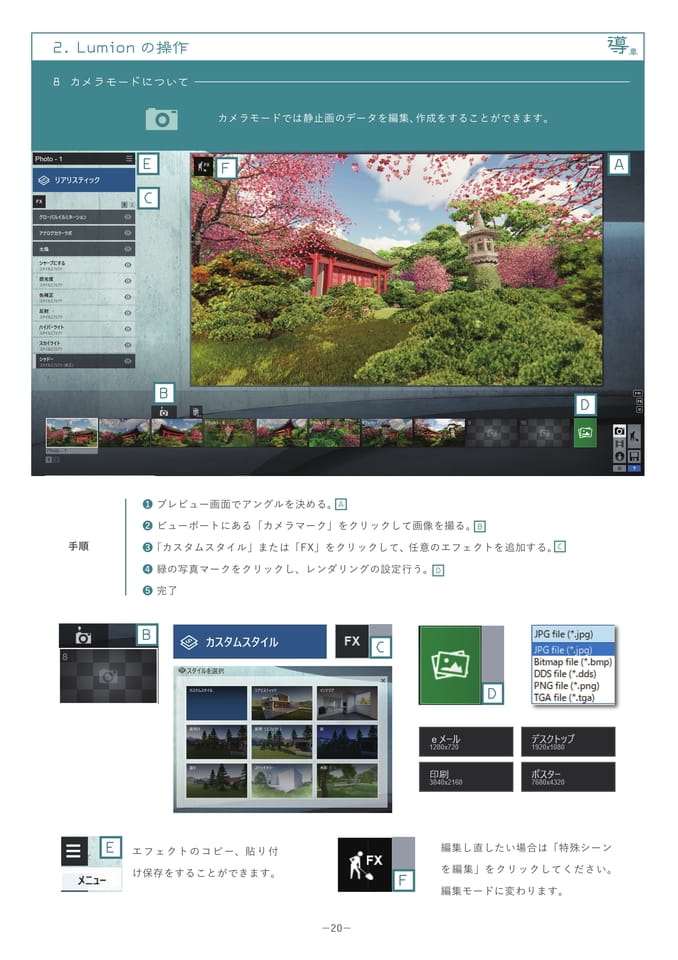Click the trash icon beside the camera mark
The width and height of the screenshot is (678, 960).
(x=195, y=412)
